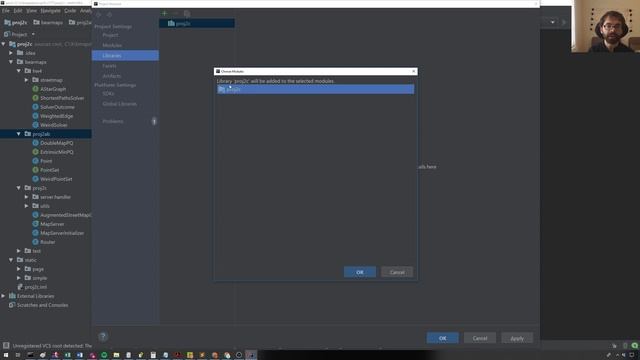This screenshot has width=640, height=360.
Task: Click the Windows Start button
Action: coord(6,355)
